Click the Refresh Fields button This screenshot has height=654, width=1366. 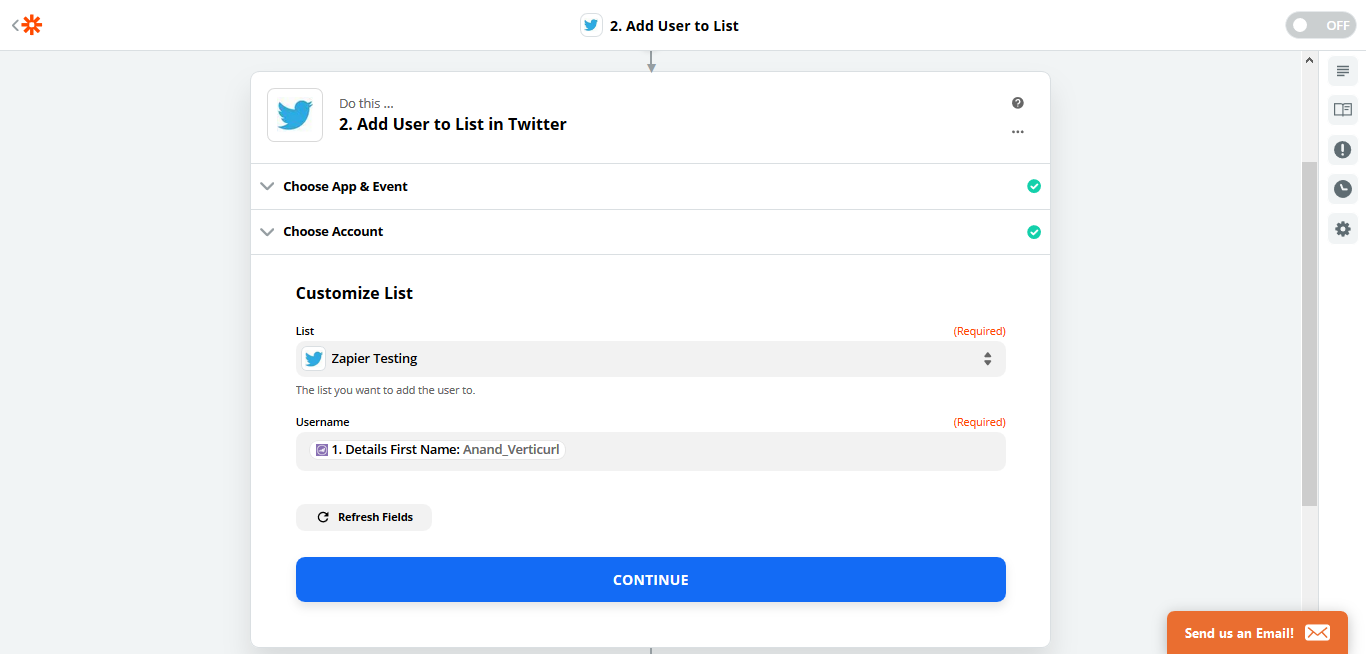pos(364,517)
